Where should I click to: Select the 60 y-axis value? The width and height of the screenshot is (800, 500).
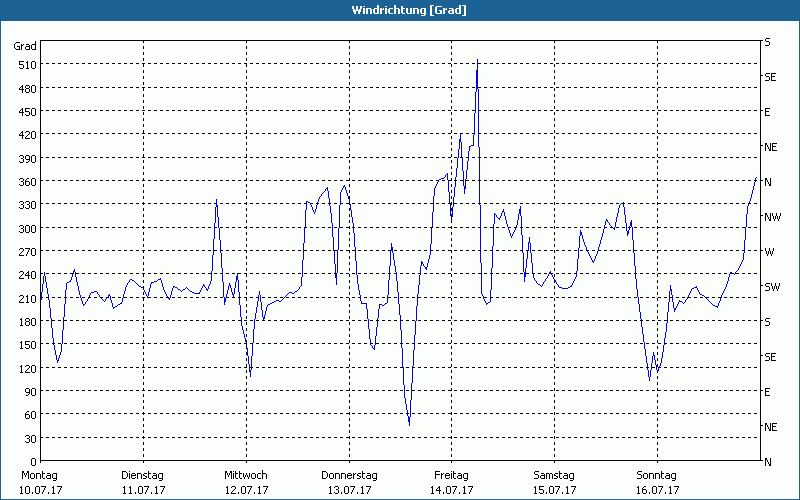pos(31,415)
